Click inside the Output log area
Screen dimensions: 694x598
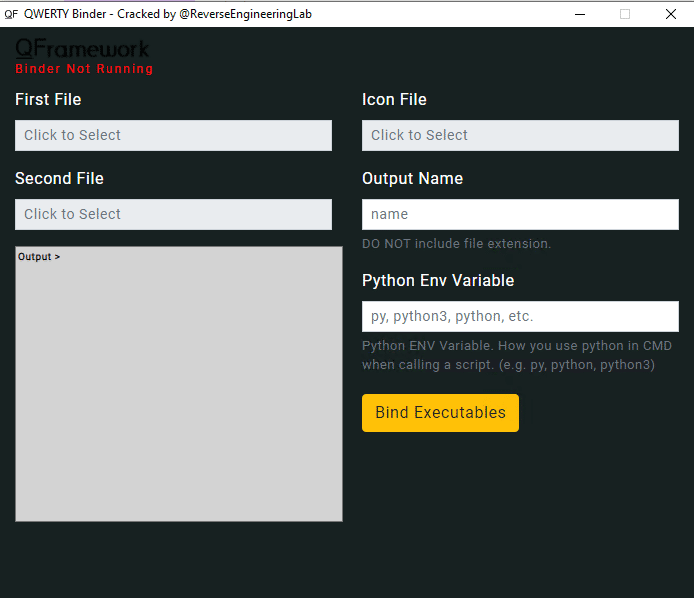[x=179, y=384]
